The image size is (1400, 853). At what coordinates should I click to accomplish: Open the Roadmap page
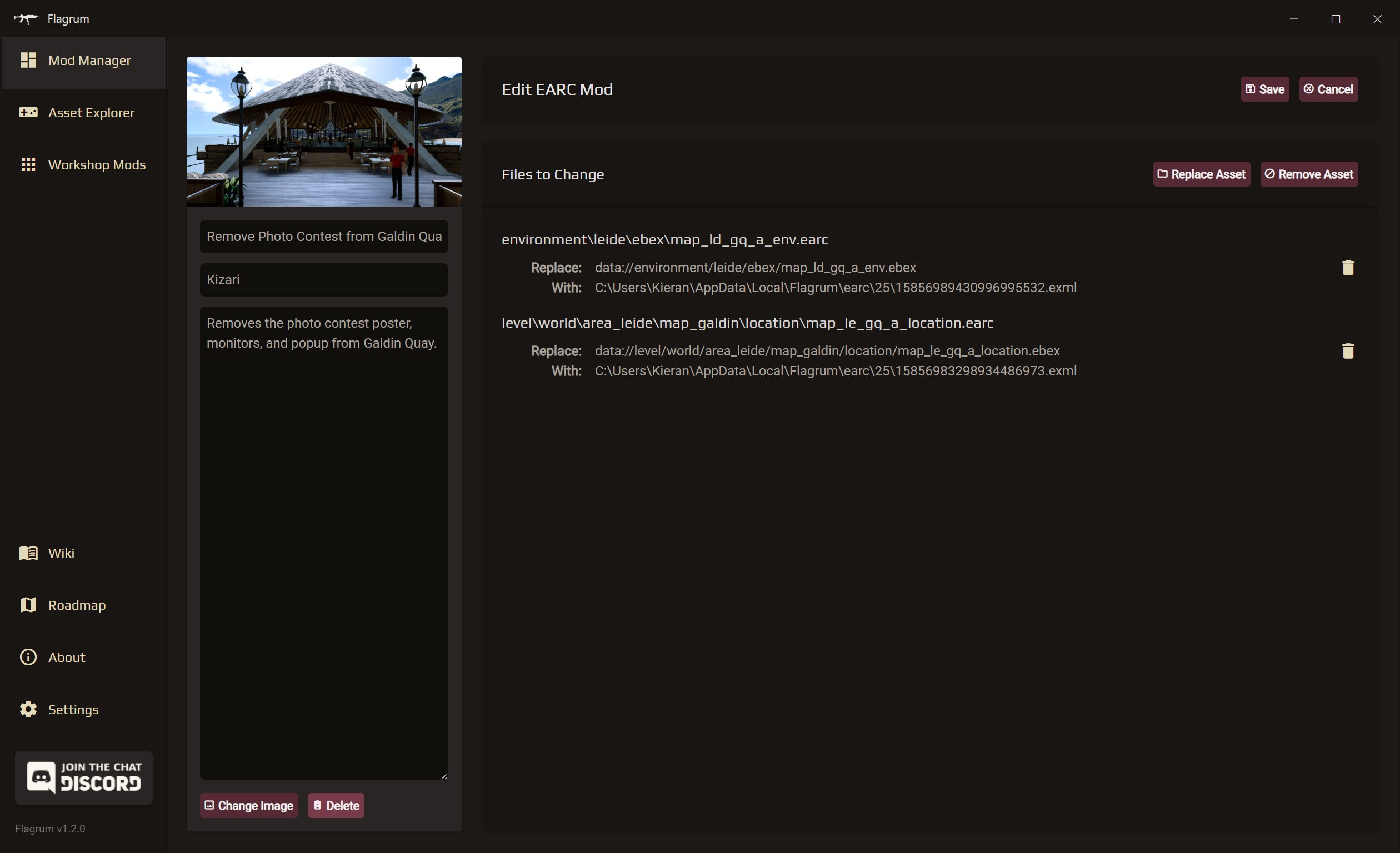[x=77, y=605]
